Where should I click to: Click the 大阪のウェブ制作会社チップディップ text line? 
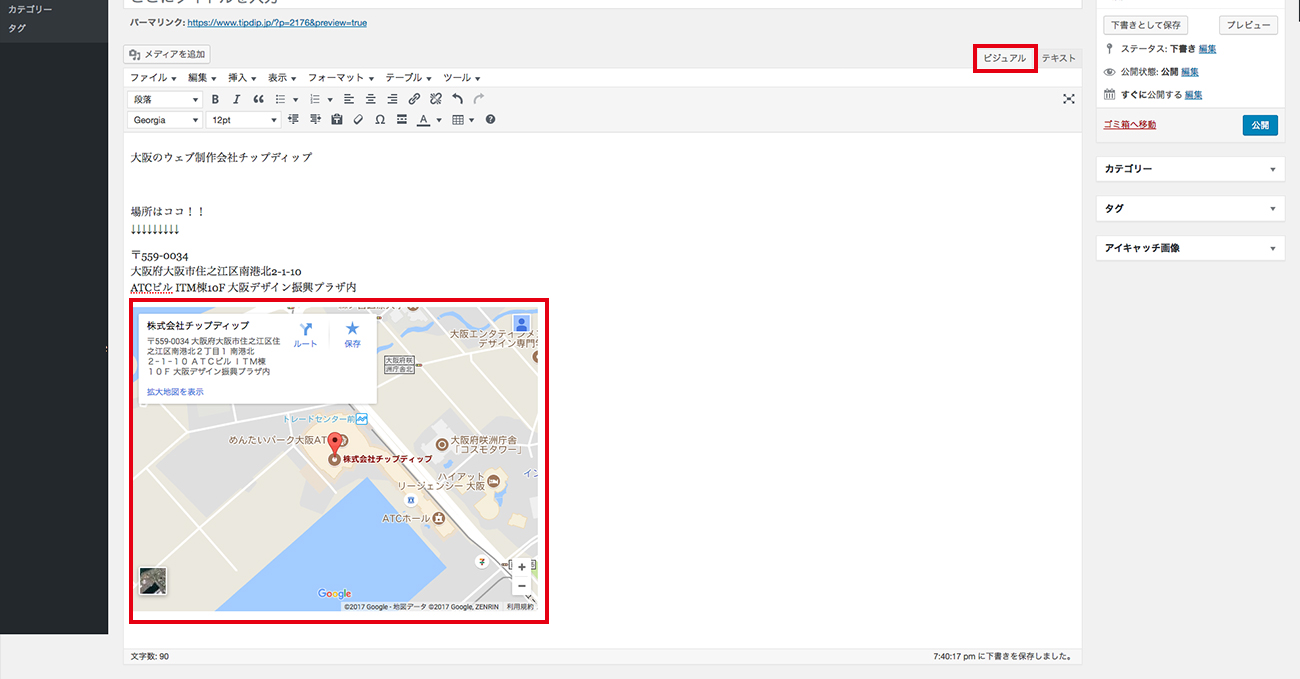click(x=221, y=158)
